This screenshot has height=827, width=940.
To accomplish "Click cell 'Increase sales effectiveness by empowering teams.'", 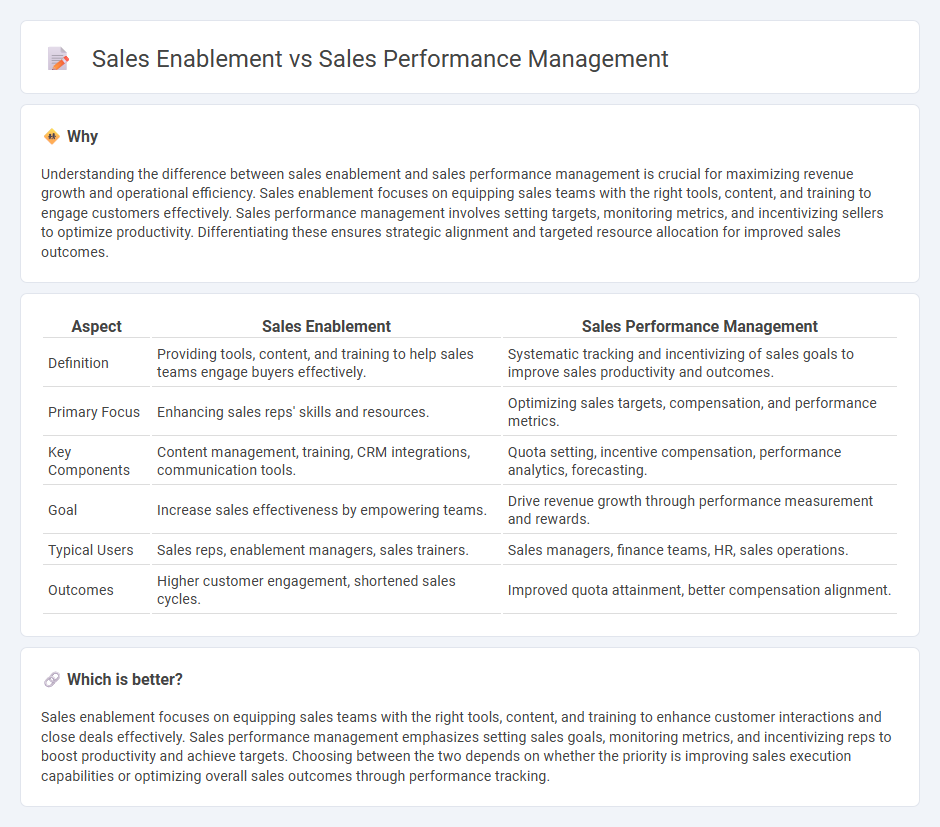I will (326, 510).
